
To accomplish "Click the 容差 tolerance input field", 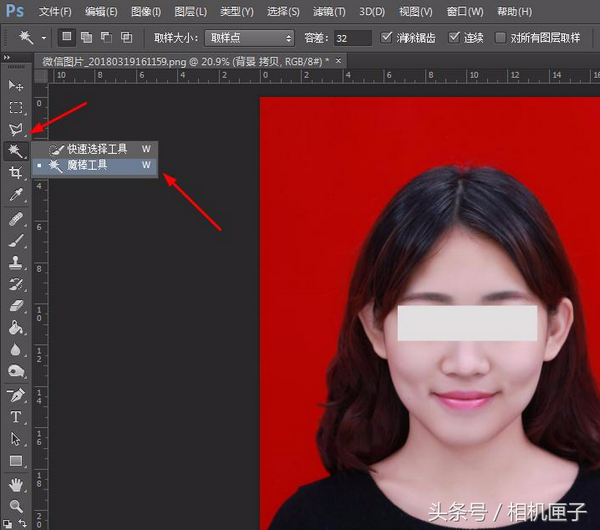I will [352, 38].
